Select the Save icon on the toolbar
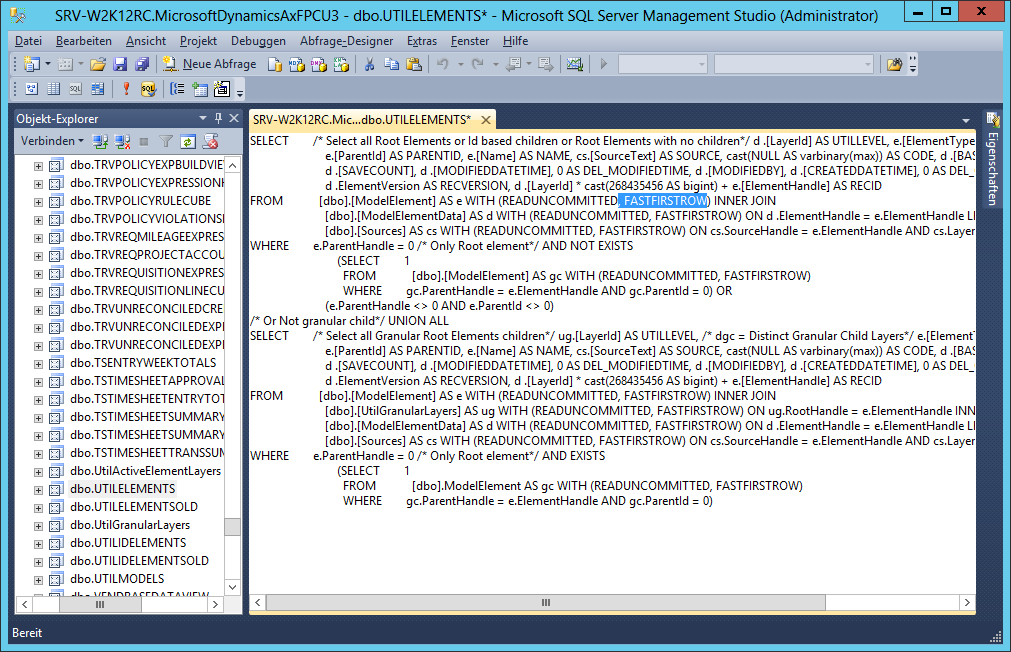The image size is (1011, 652). pyautogui.click(x=120, y=64)
